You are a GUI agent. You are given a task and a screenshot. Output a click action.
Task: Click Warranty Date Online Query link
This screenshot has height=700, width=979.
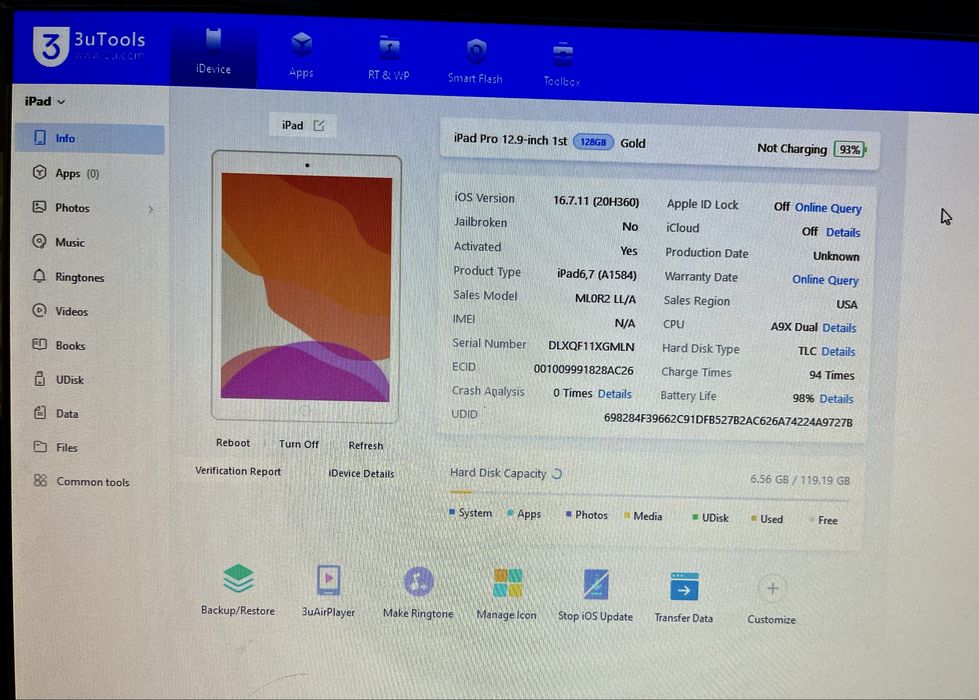[825, 280]
